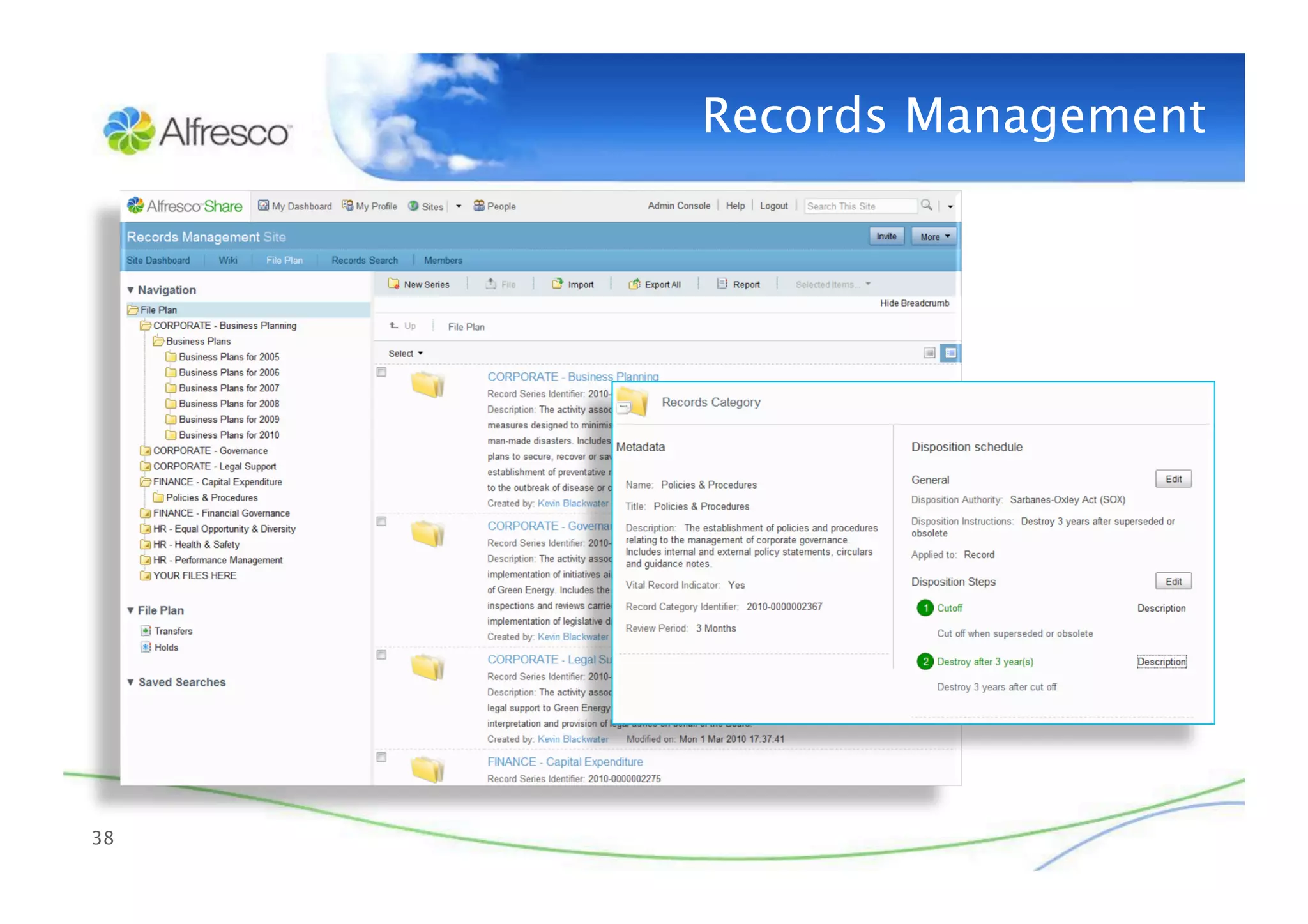Click the My Dashboard icon
The height and width of the screenshot is (924, 1308).
pyautogui.click(x=262, y=206)
